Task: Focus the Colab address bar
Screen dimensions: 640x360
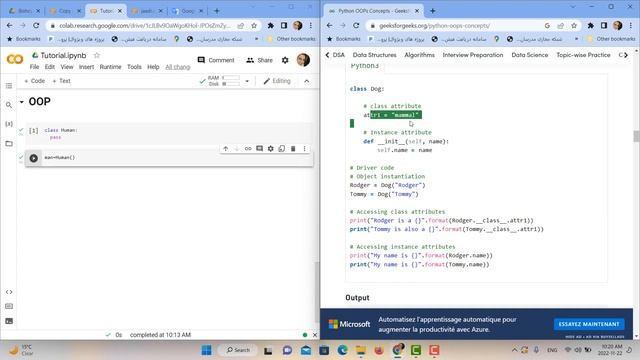Action: pos(144,25)
